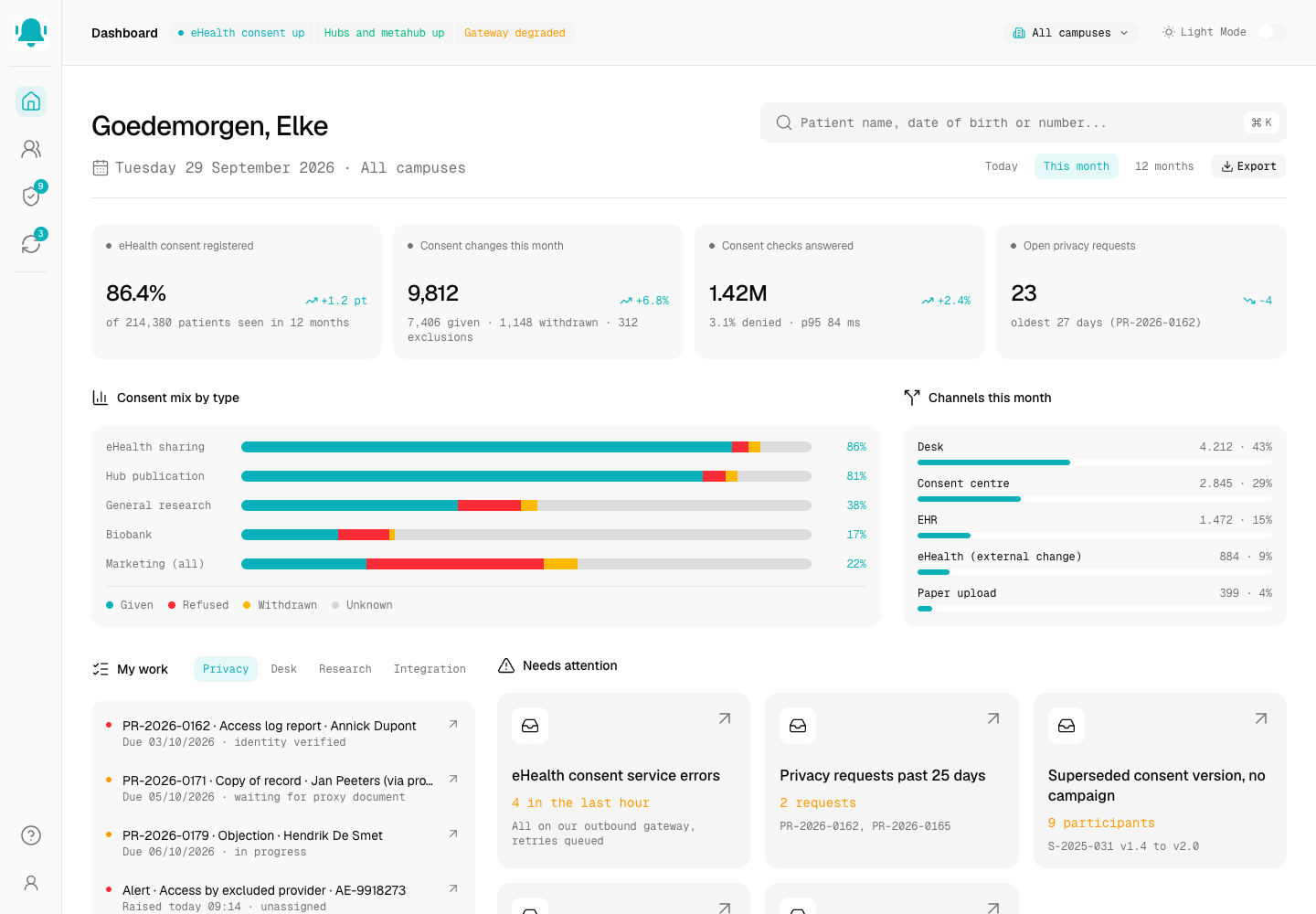
Task: Switch My work to the Research tab
Action: coord(345,669)
